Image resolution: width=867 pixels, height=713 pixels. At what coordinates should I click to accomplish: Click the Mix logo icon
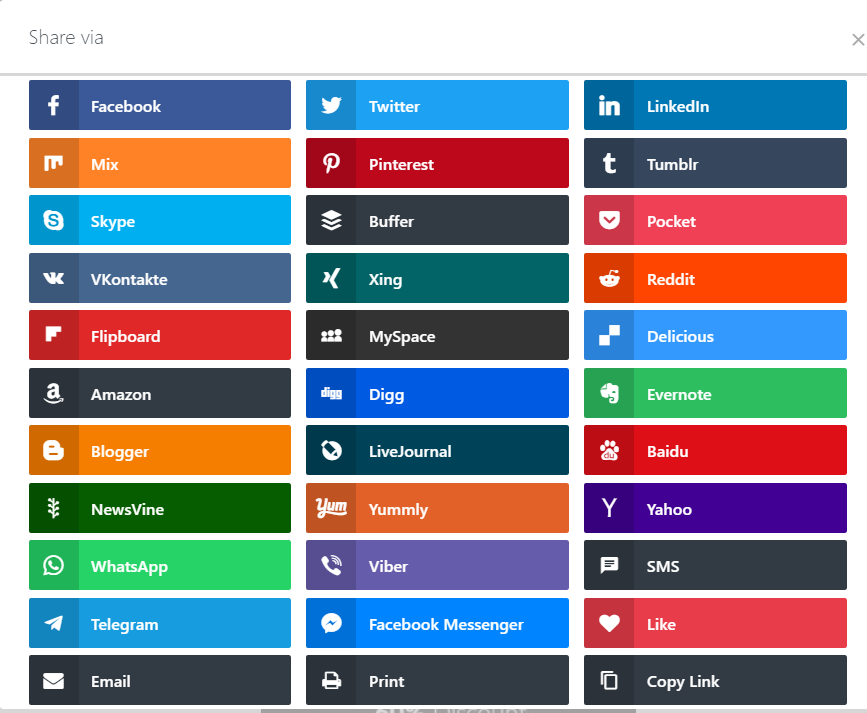pos(54,163)
